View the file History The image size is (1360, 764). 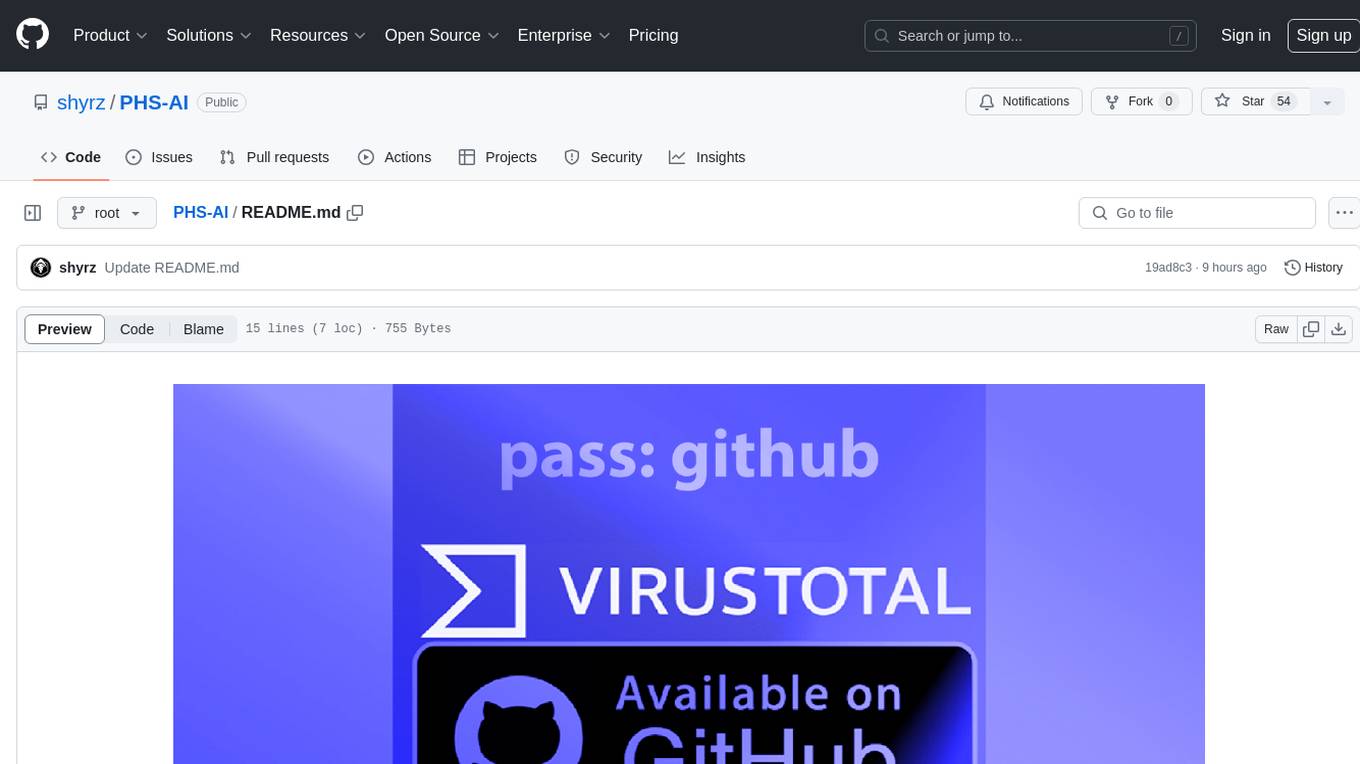click(x=1313, y=268)
